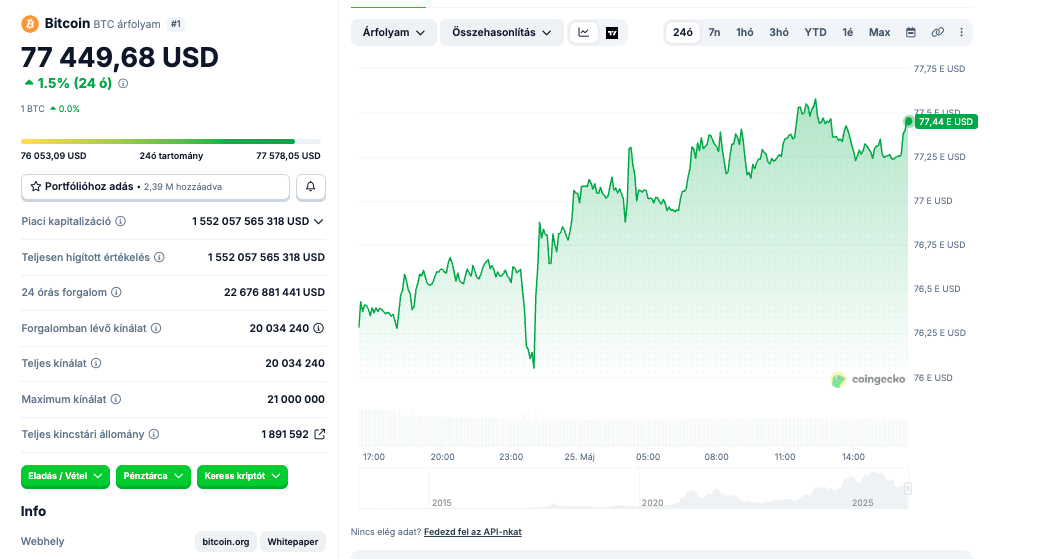Open the bitcoin.org website link
Viewport: 1040px width, 559px height.
(226, 542)
